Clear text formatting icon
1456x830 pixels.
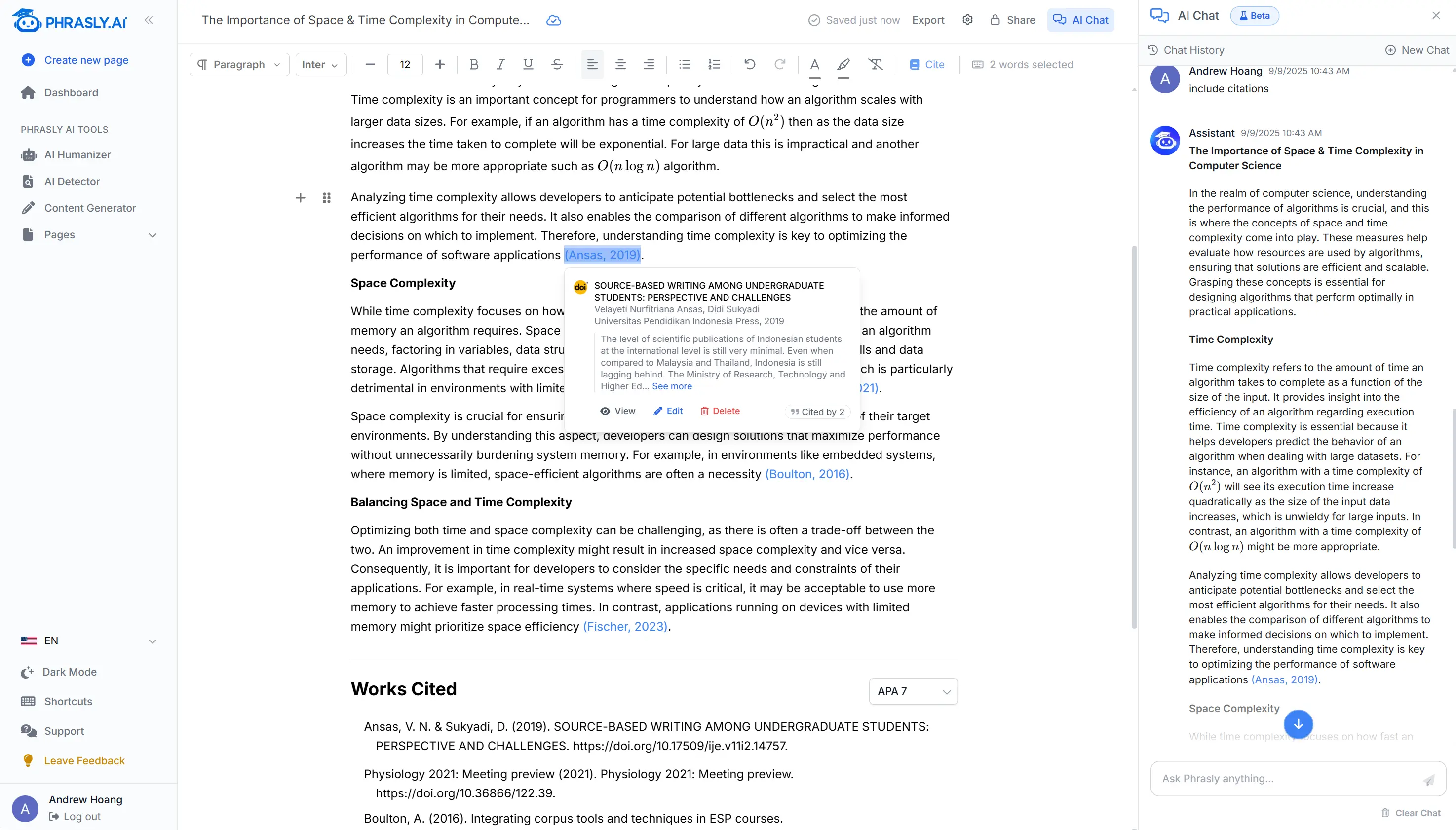[875, 65]
